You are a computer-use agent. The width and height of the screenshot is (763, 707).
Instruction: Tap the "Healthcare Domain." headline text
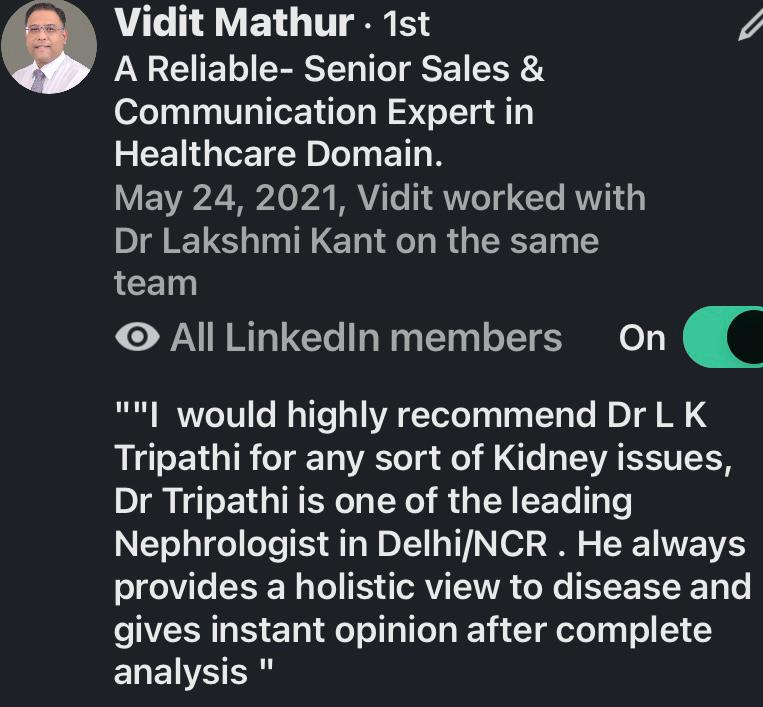click(x=279, y=154)
